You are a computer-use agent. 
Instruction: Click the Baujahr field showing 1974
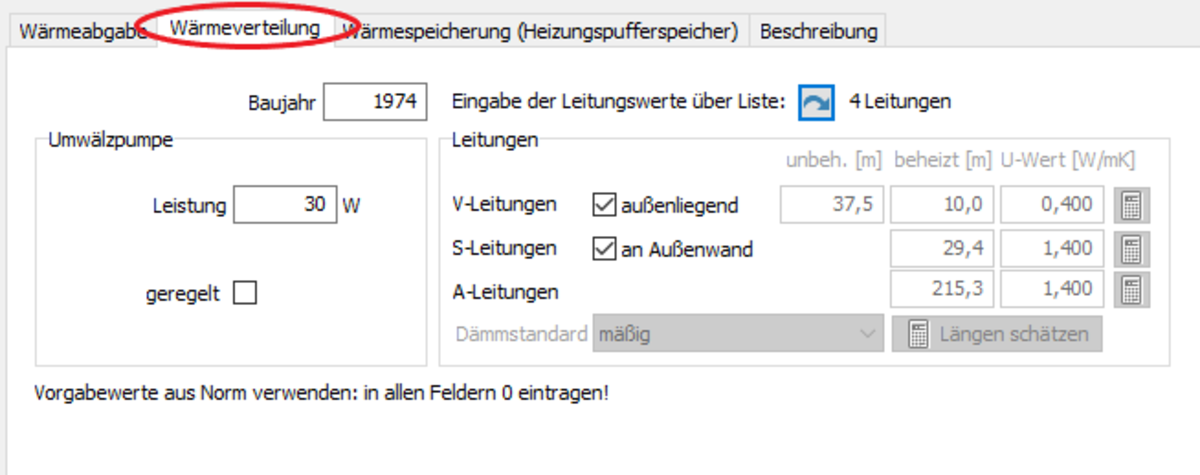(x=376, y=102)
